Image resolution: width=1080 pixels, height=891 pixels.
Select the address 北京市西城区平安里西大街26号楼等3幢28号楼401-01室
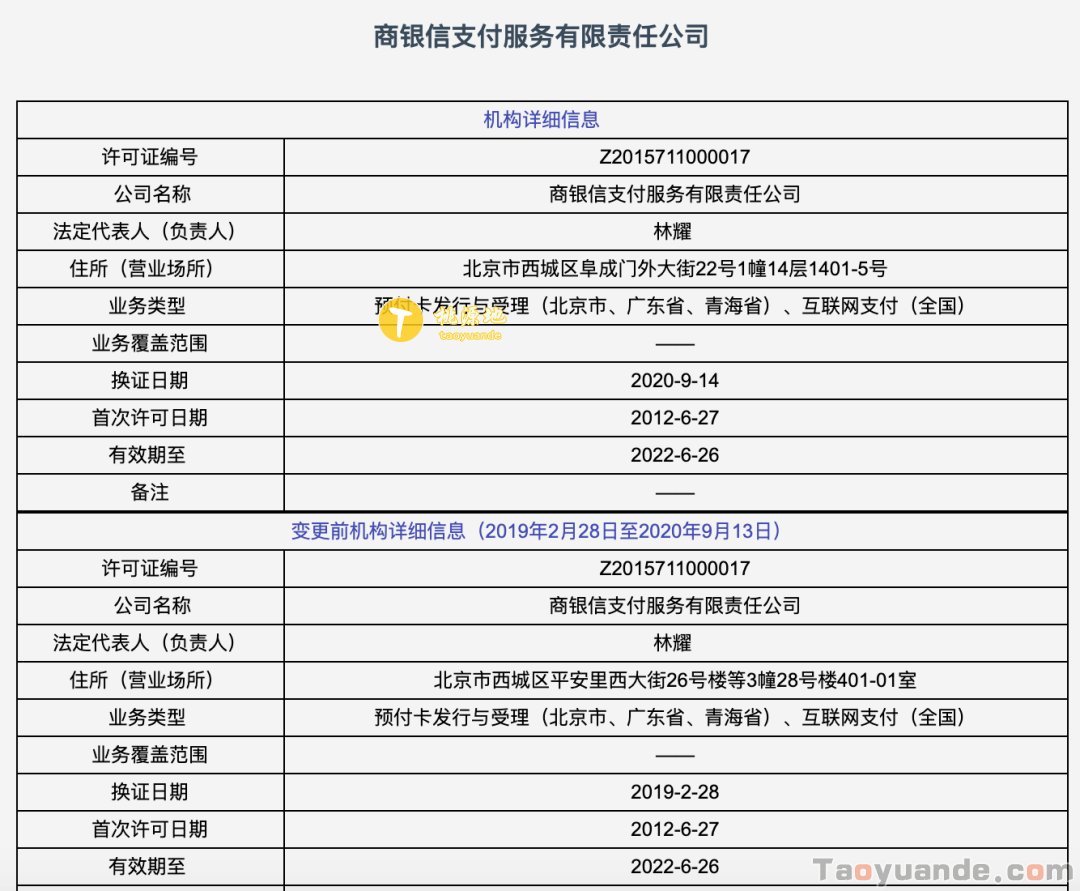674,680
